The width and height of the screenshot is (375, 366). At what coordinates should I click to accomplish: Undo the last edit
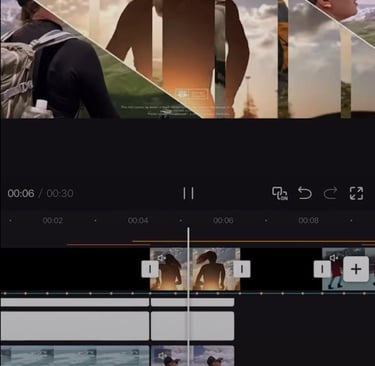[305, 193]
